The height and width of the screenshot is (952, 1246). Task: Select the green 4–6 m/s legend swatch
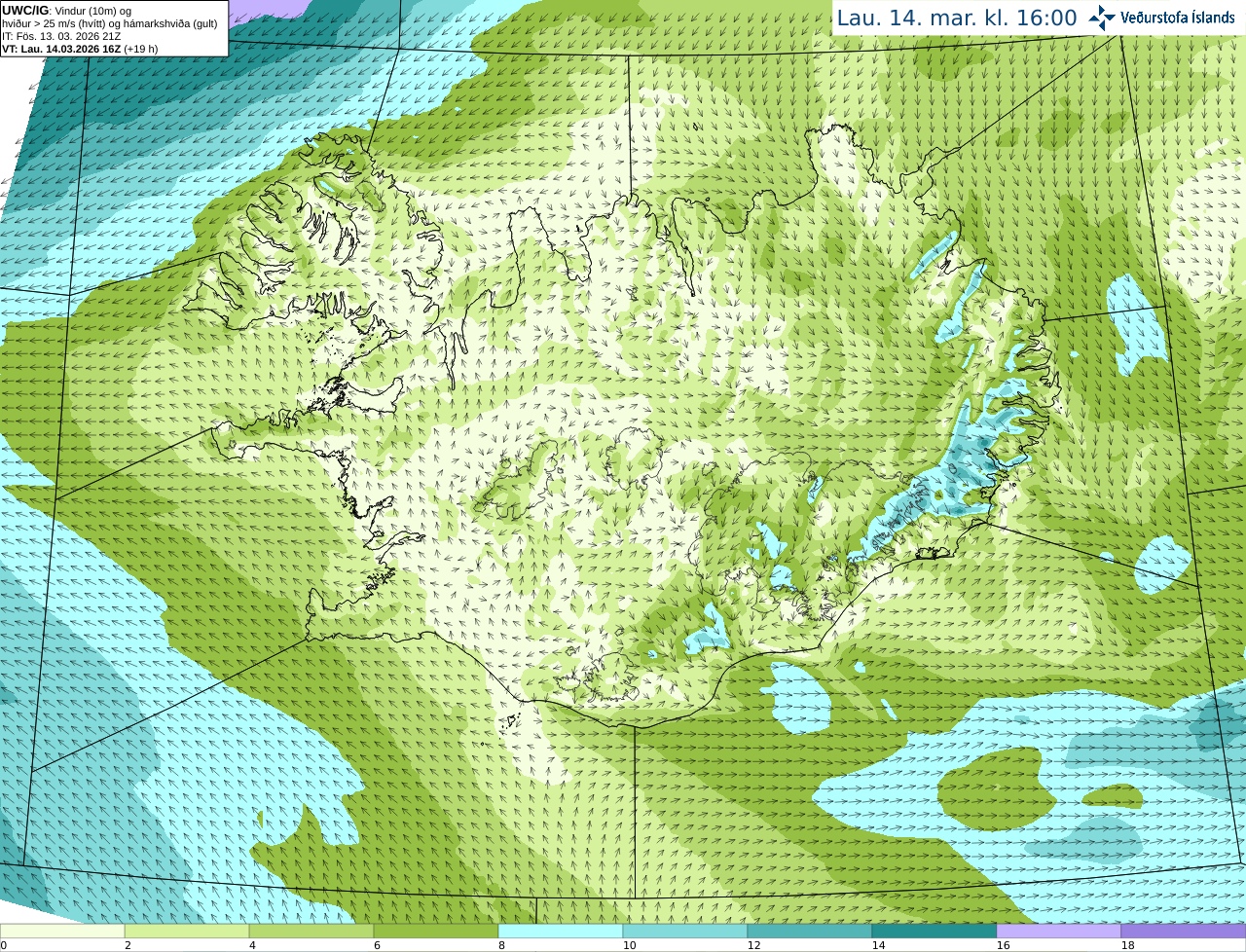[x=311, y=931]
